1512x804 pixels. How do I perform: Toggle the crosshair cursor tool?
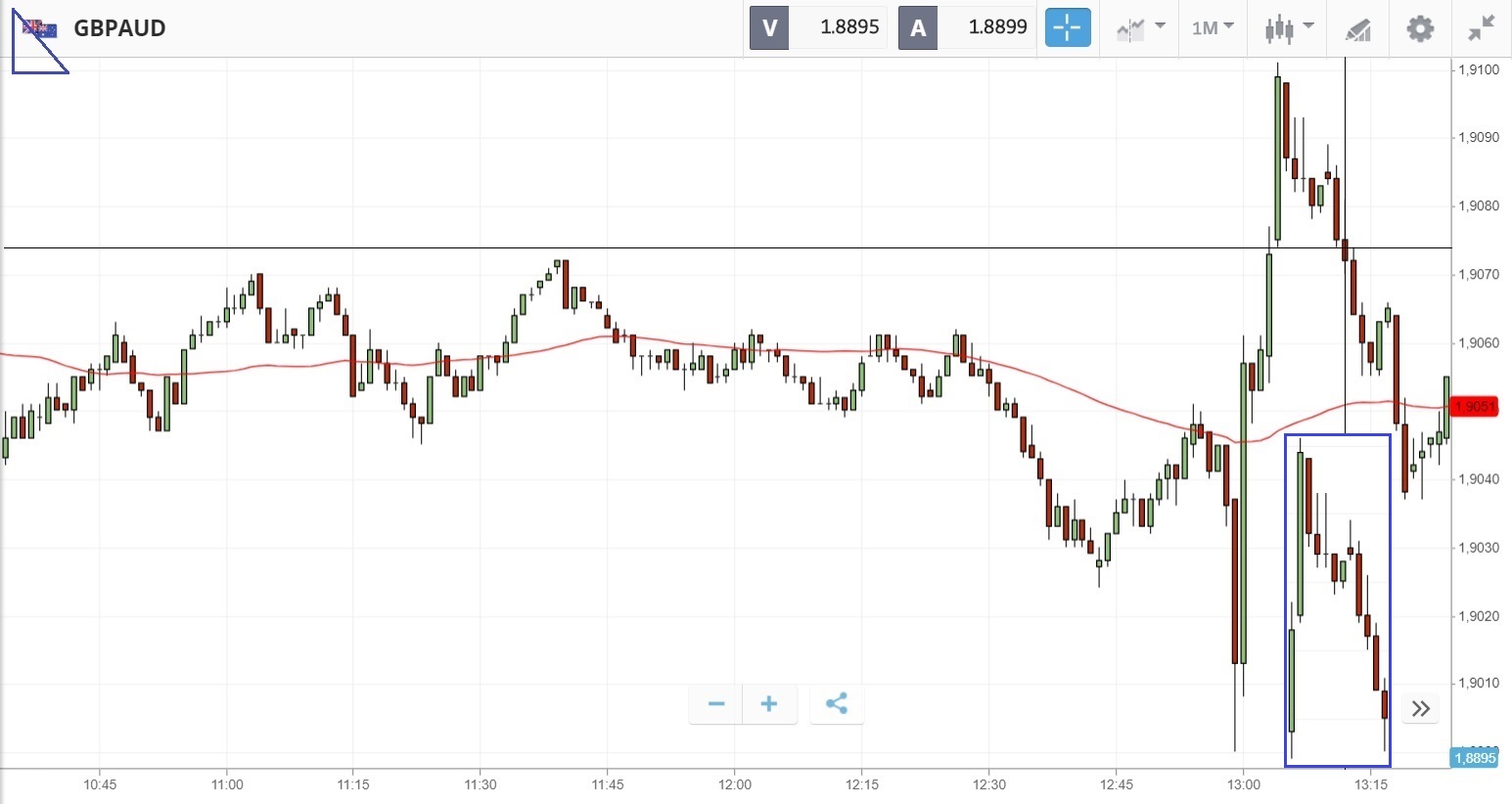tap(1067, 27)
